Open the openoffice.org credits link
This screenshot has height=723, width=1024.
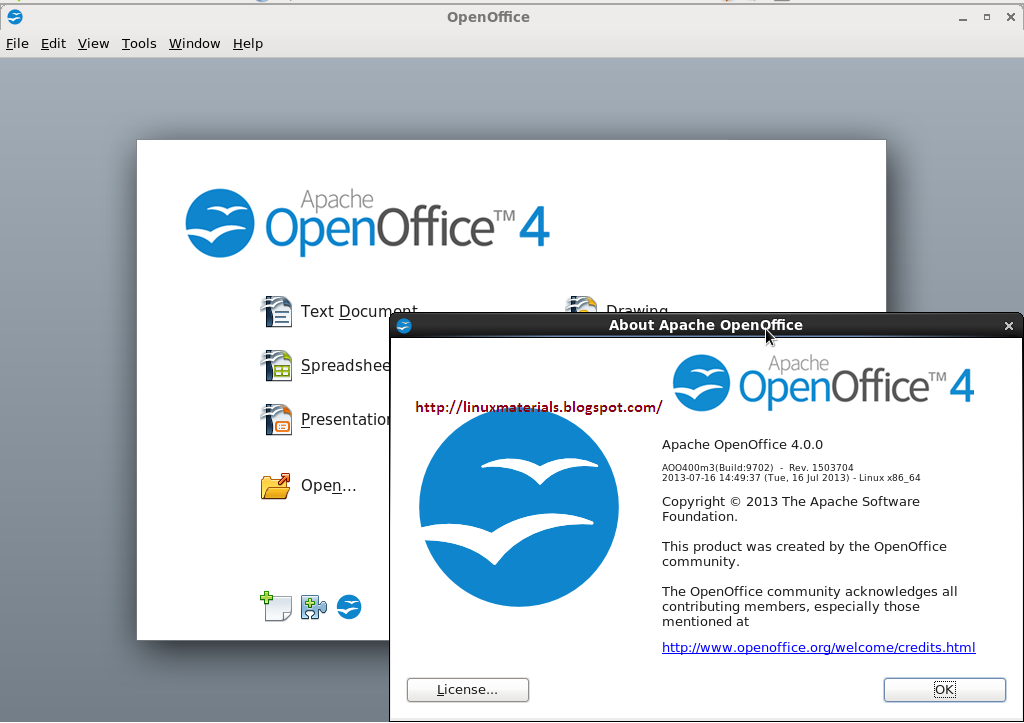tap(818, 647)
